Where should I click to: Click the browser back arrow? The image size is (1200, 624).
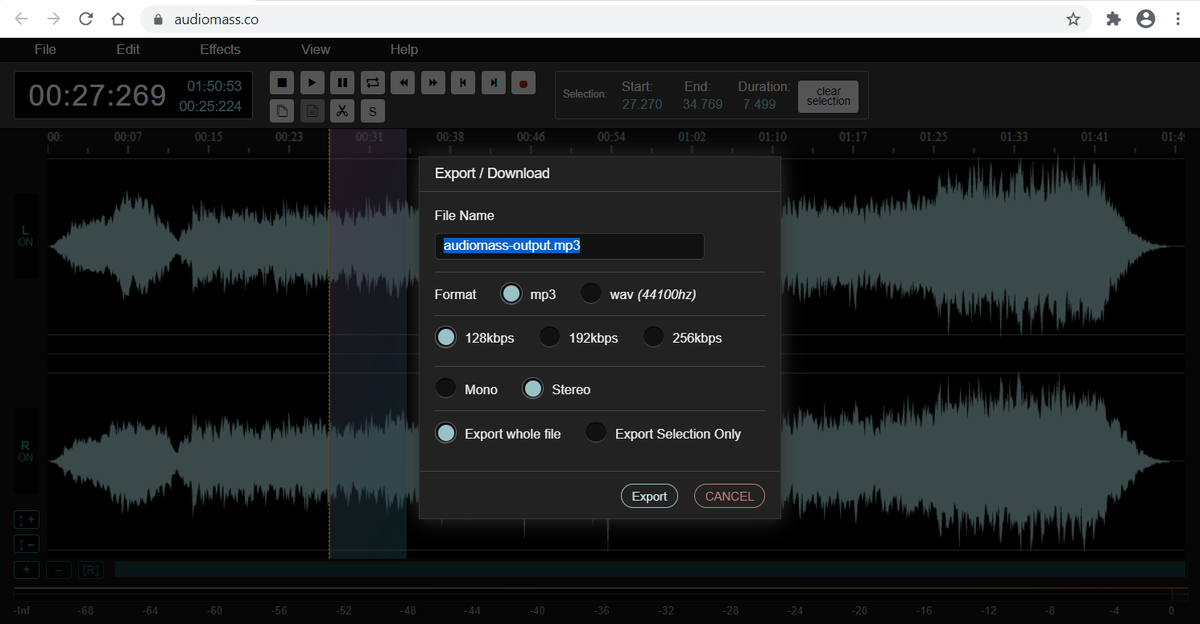(x=21, y=19)
